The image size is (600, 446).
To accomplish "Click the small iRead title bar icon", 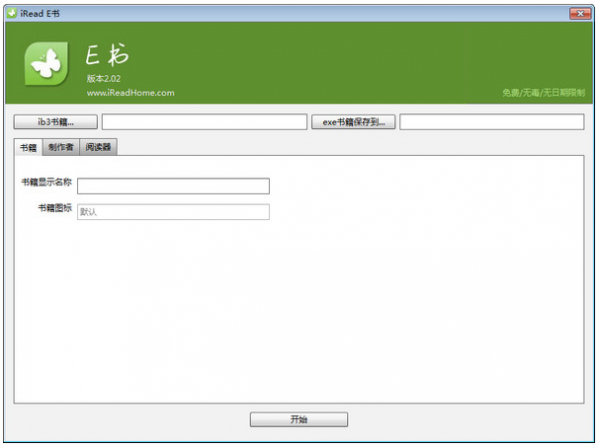I will tap(12, 13).
